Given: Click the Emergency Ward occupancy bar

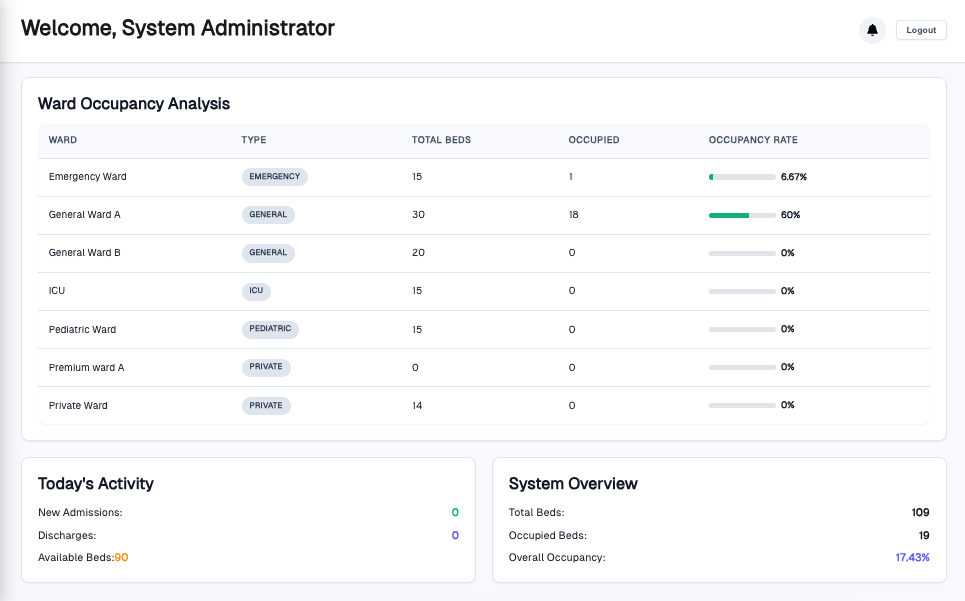Looking at the screenshot, I should point(741,176).
